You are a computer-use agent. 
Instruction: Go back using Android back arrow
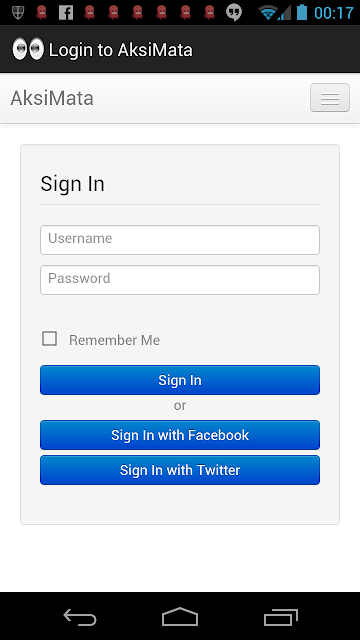pyautogui.click(x=80, y=617)
